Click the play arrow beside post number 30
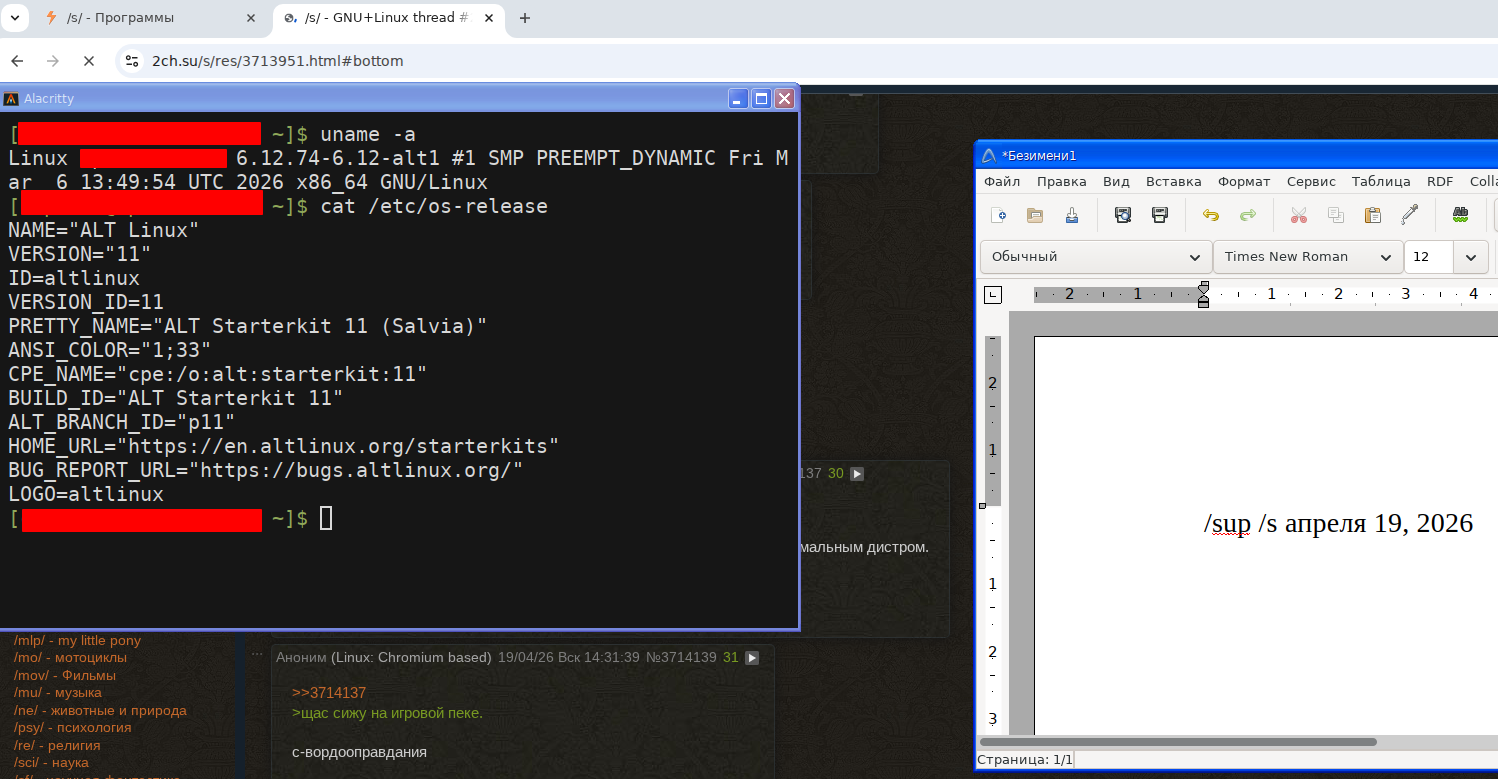The height and width of the screenshot is (779, 1498). 856,474
